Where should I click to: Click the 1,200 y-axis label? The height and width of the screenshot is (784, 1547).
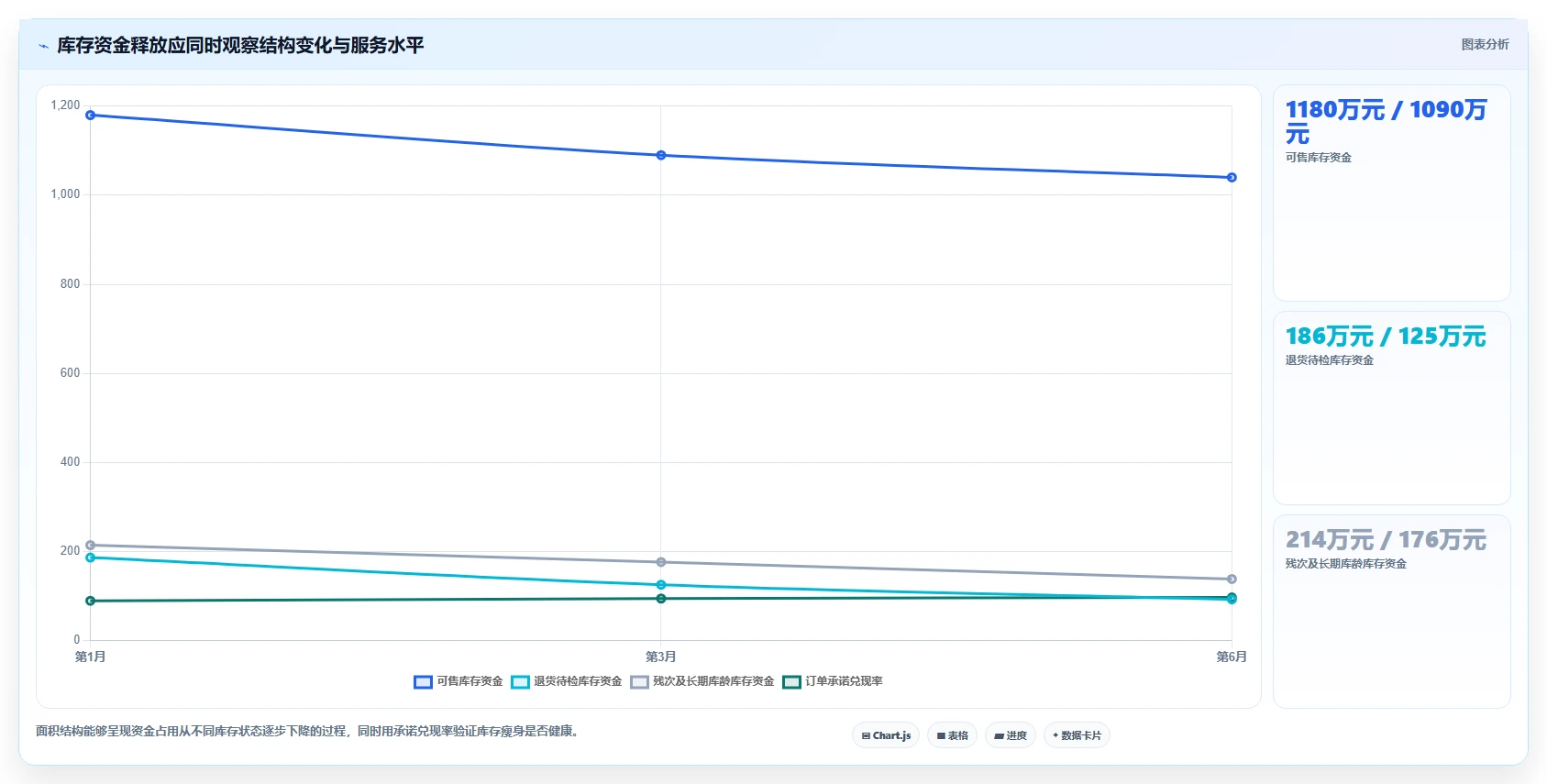pos(65,105)
